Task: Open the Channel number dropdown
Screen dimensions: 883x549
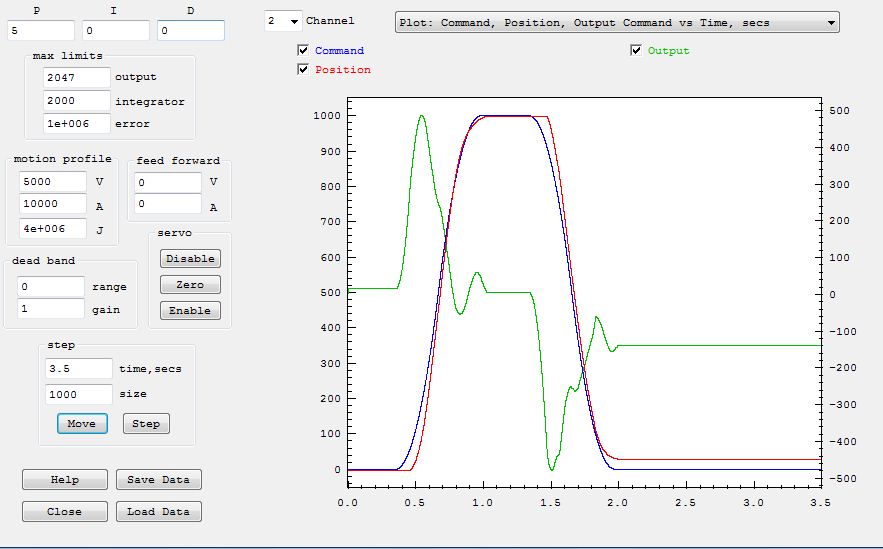Action: (283, 21)
